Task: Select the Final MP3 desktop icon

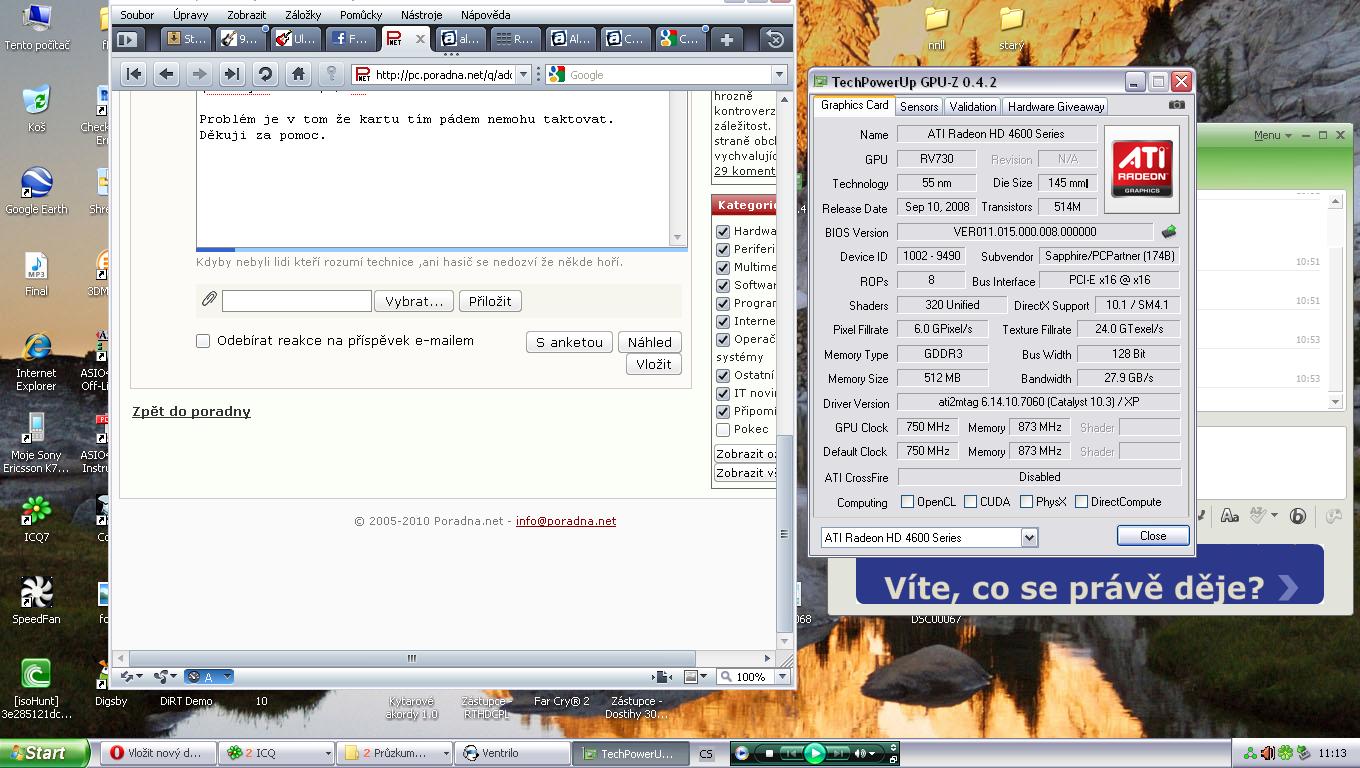Action: coord(36,273)
